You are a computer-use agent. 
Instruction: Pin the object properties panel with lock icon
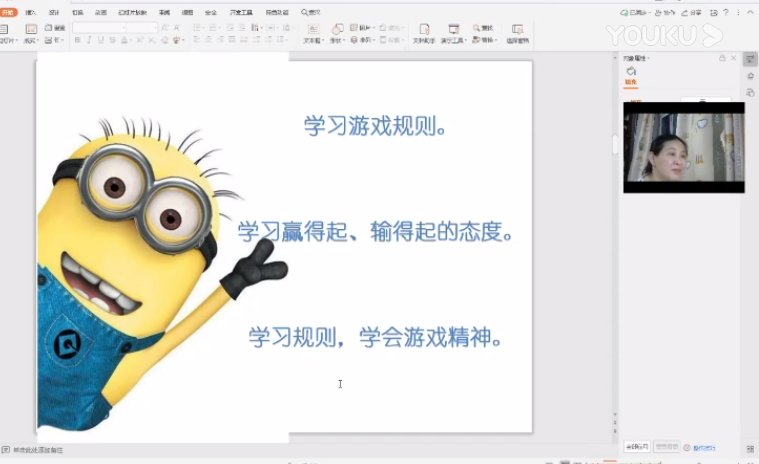(x=722, y=58)
